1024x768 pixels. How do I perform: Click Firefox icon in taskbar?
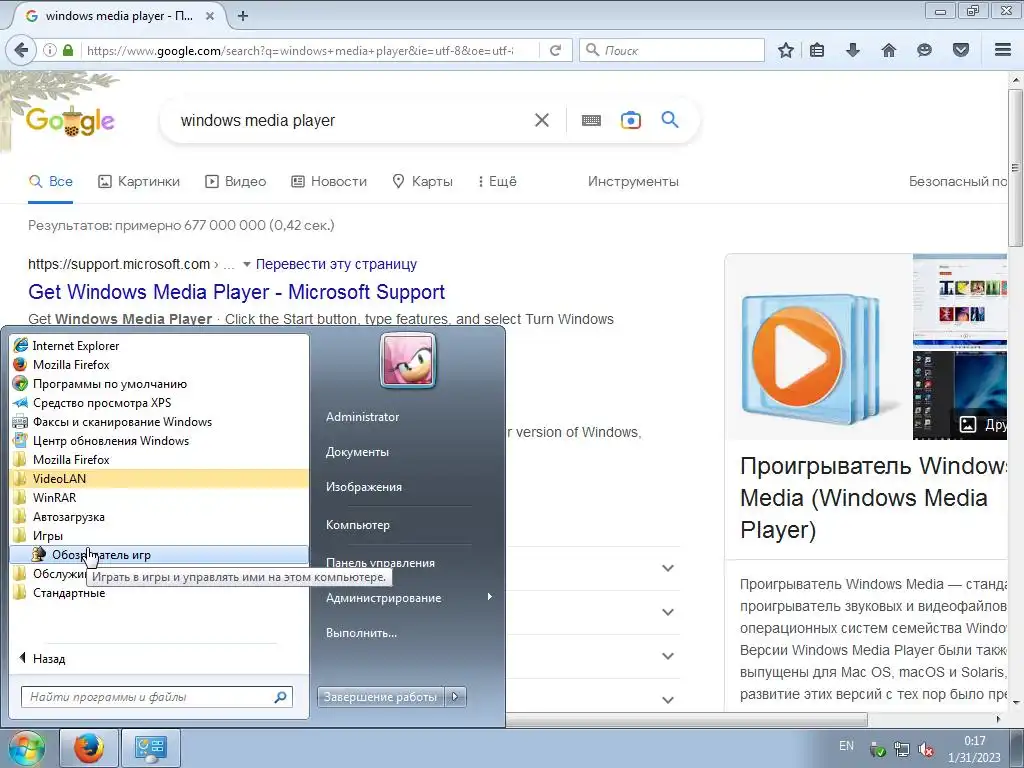[x=89, y=748]
